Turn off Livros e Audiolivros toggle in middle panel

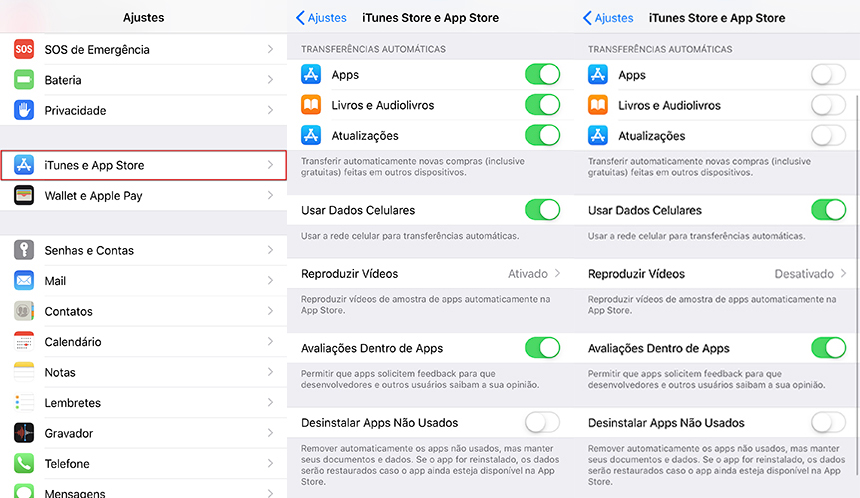[542, 105]
